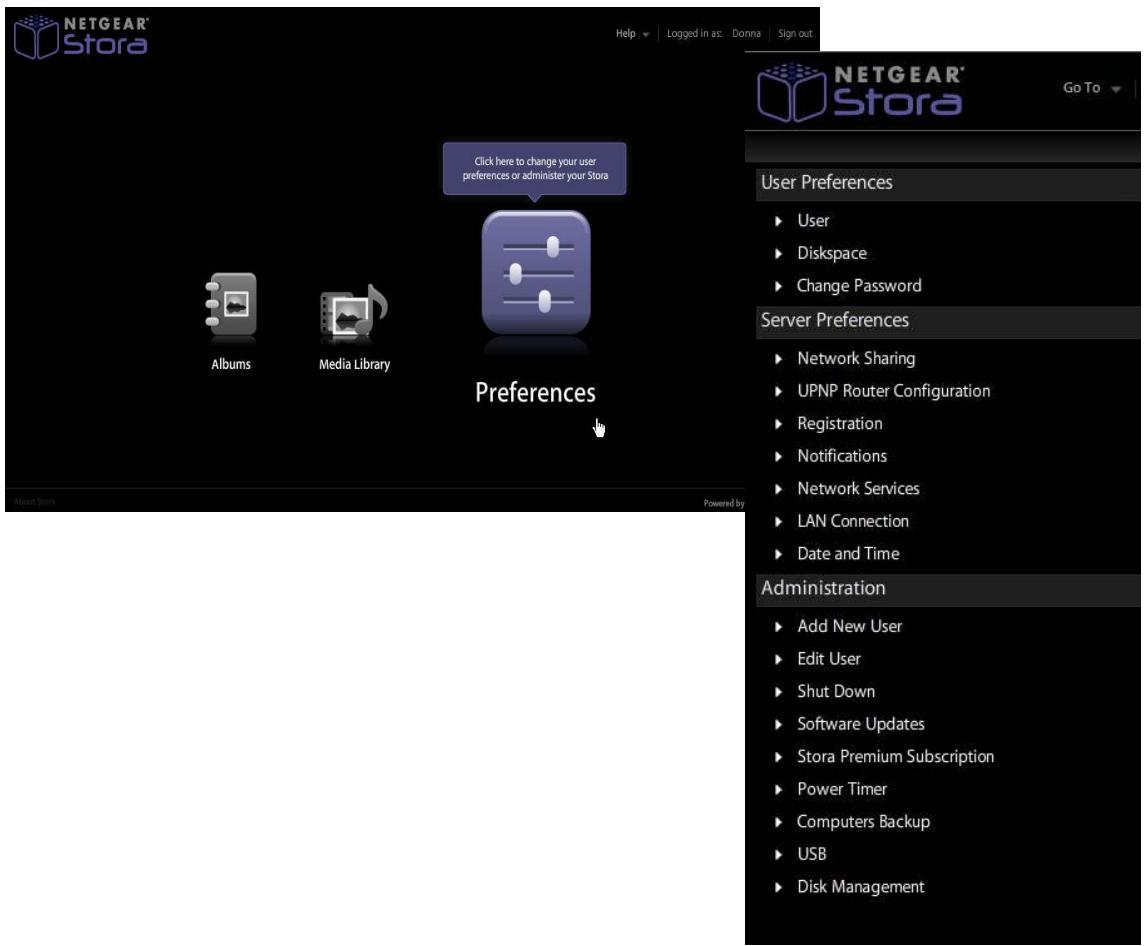Expand the UPNP Router Configuration arrow
Image resolution: width=1145 pixels, height=946 pixels.
point(778,392)
